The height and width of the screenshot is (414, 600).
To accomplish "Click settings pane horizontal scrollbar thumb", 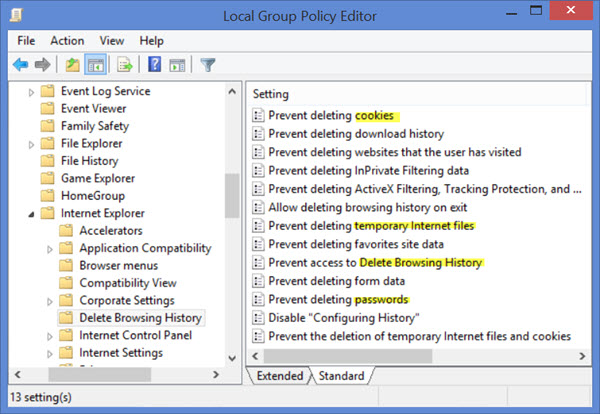I will tap(348, 356).
